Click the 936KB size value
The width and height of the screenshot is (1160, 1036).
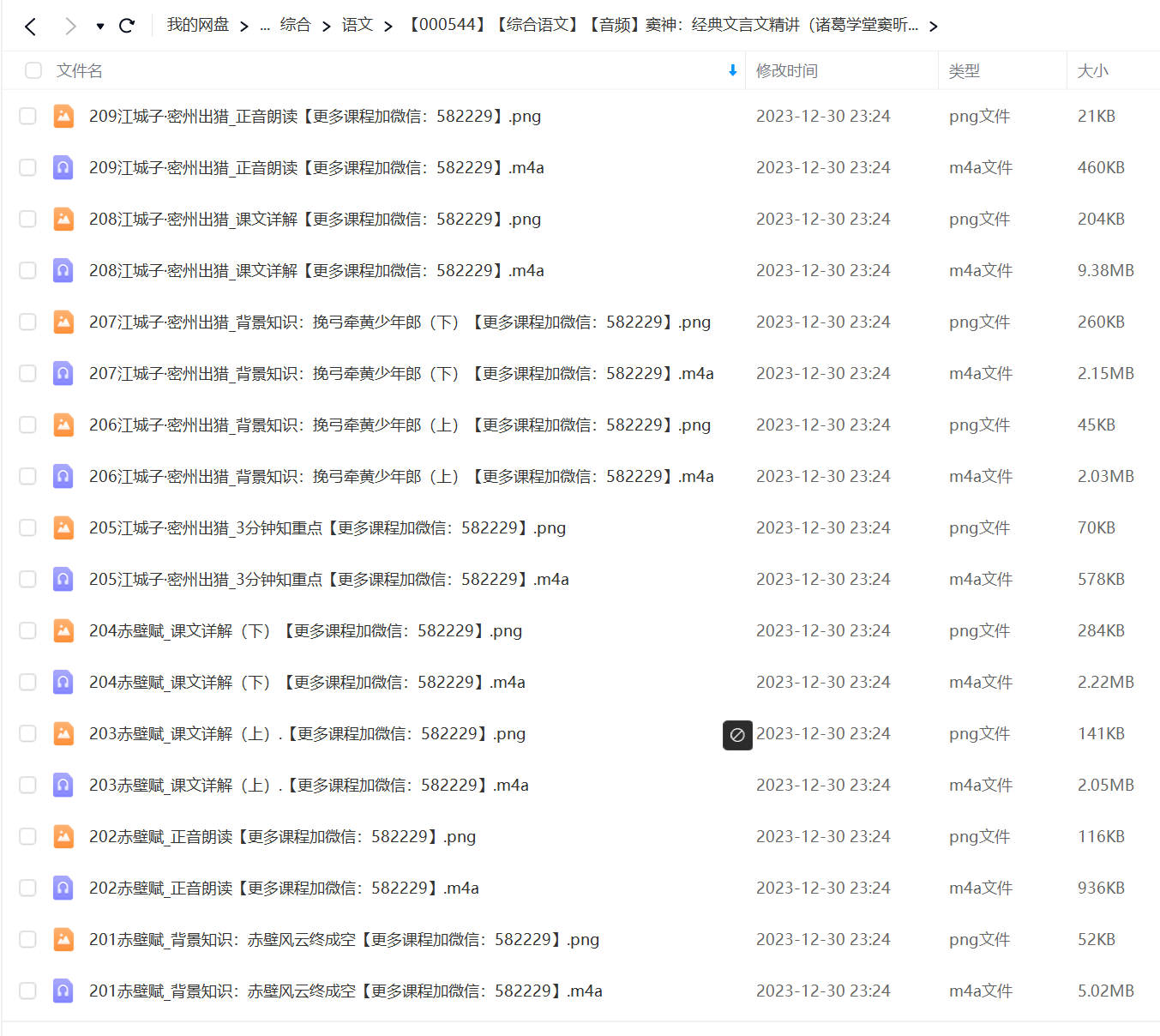1101,888
